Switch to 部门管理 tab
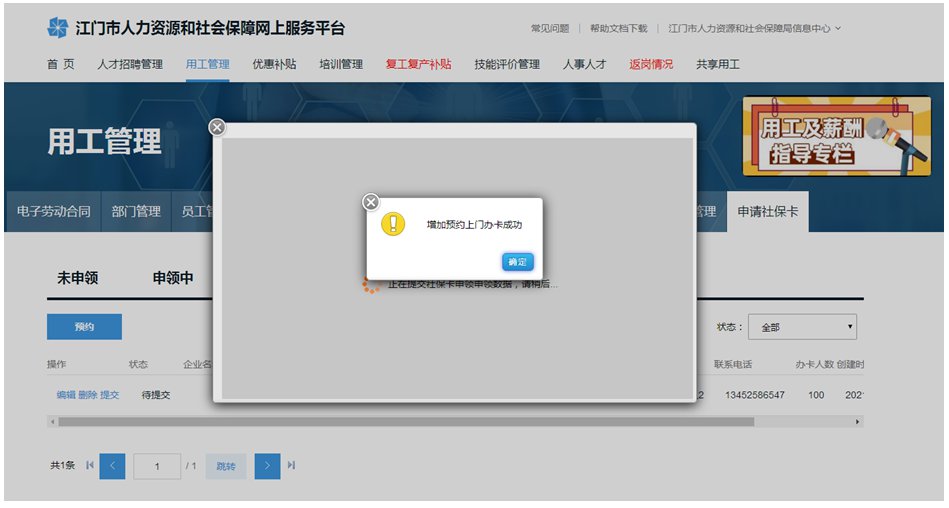The height and width of the screenshot is (508, 949). pos(136,211)
